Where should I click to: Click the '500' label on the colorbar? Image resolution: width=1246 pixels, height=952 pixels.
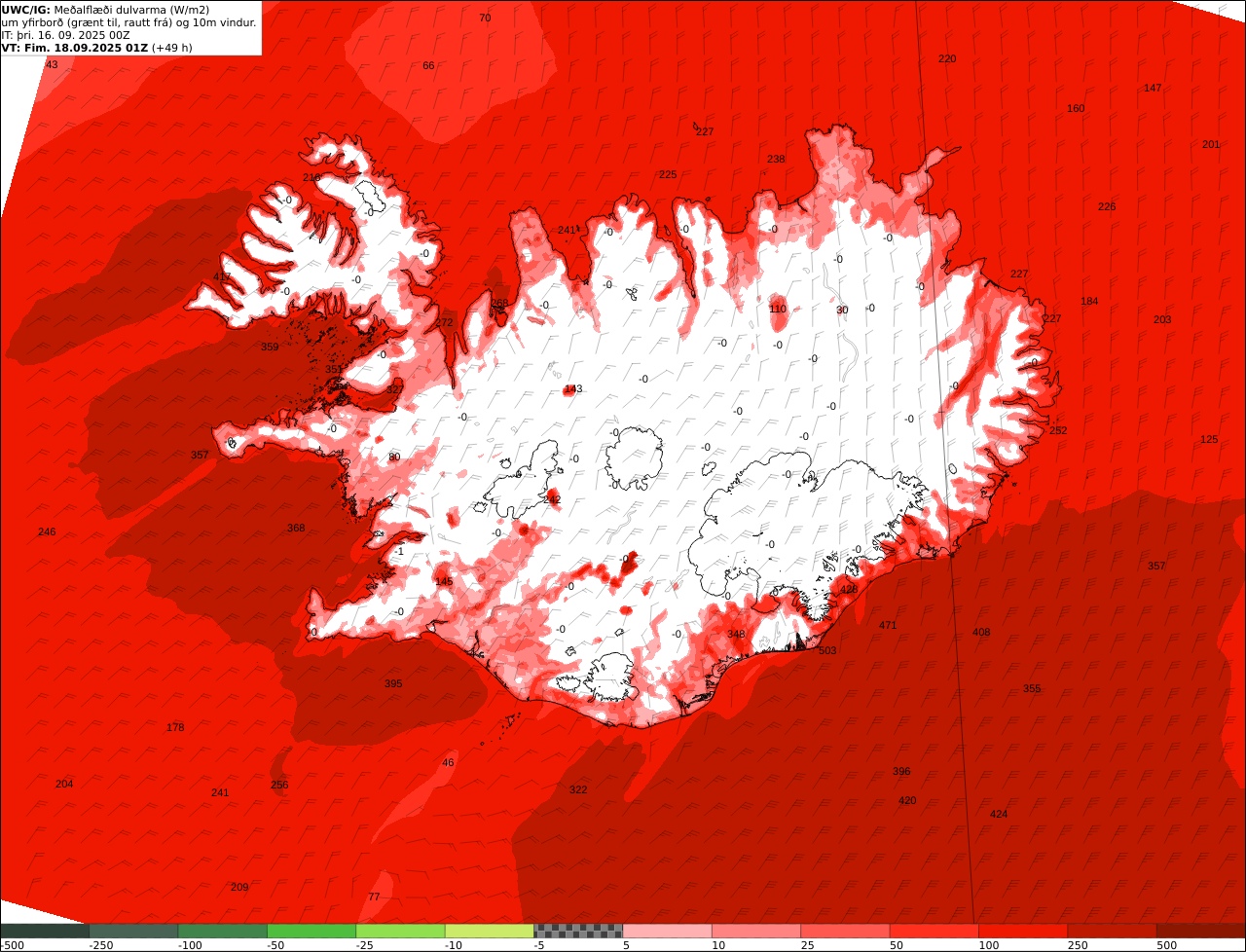(x=1165, y=945)
